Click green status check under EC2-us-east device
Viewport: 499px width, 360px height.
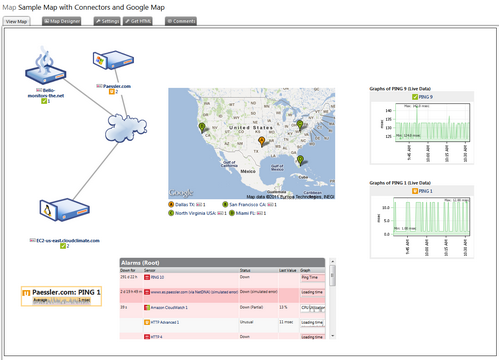tap(63, 246)
